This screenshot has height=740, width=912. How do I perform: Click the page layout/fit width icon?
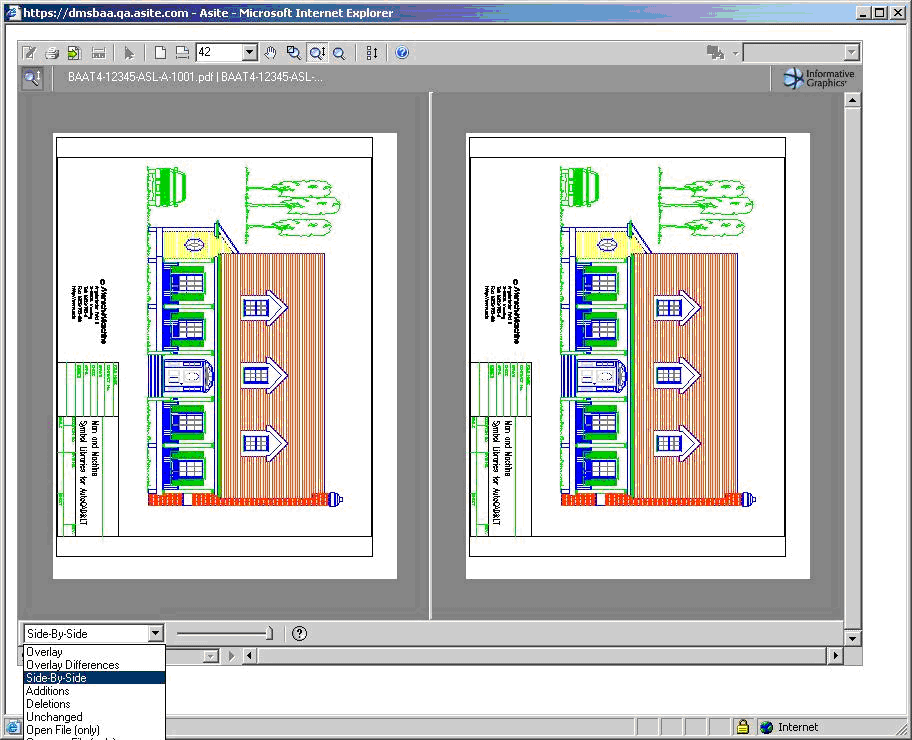182,53
